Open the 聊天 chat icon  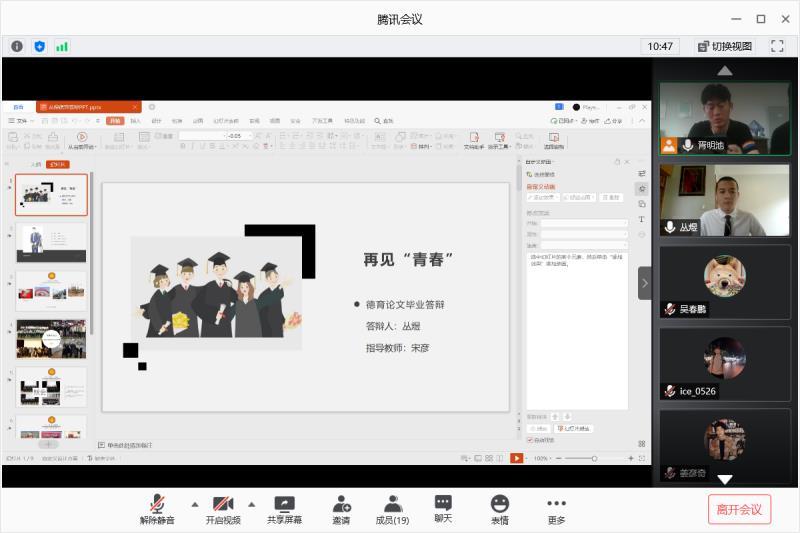443,503
